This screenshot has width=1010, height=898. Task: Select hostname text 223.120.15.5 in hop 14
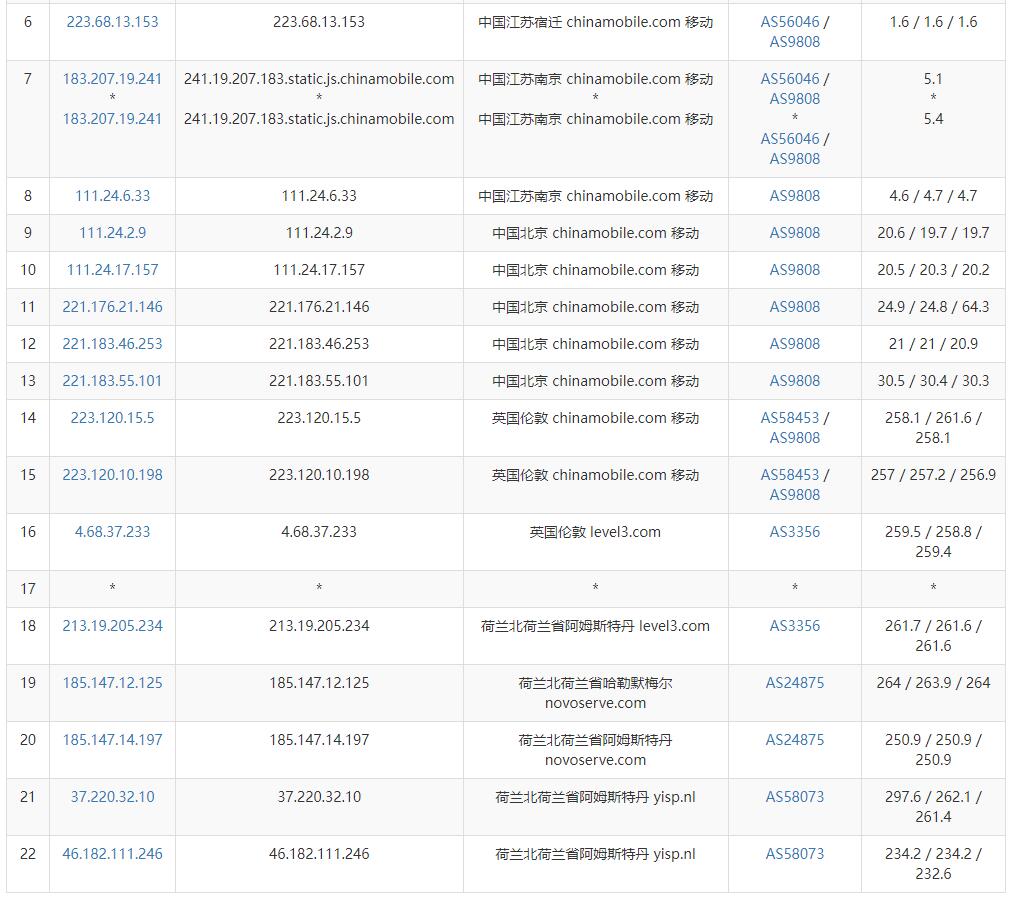(x=319, y=418)
